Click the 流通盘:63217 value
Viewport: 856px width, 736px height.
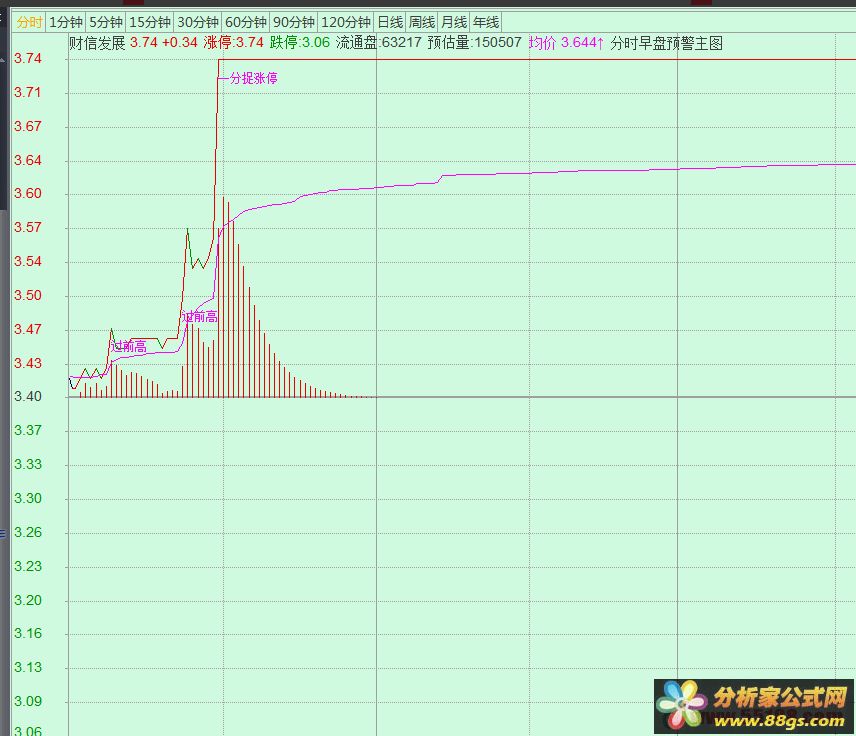click(x=379, y=43)
